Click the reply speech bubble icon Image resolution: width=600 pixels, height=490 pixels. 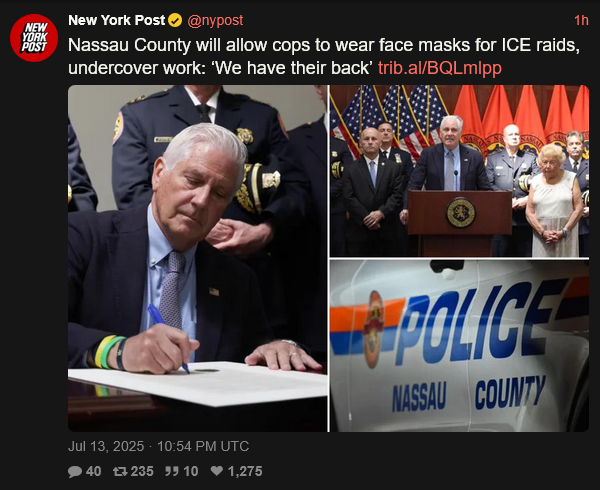pyautogui.click(x=75, y=471)
